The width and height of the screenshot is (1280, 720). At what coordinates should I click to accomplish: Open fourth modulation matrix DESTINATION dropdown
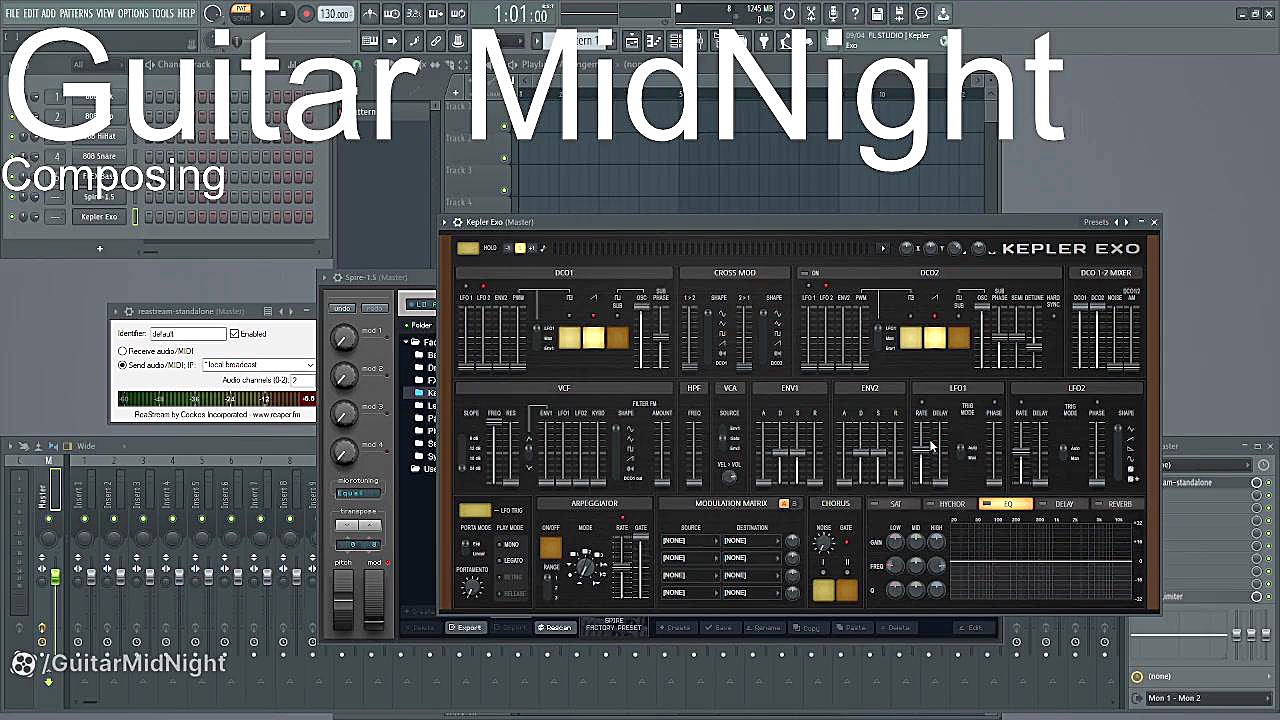click(x=750, y=592)
